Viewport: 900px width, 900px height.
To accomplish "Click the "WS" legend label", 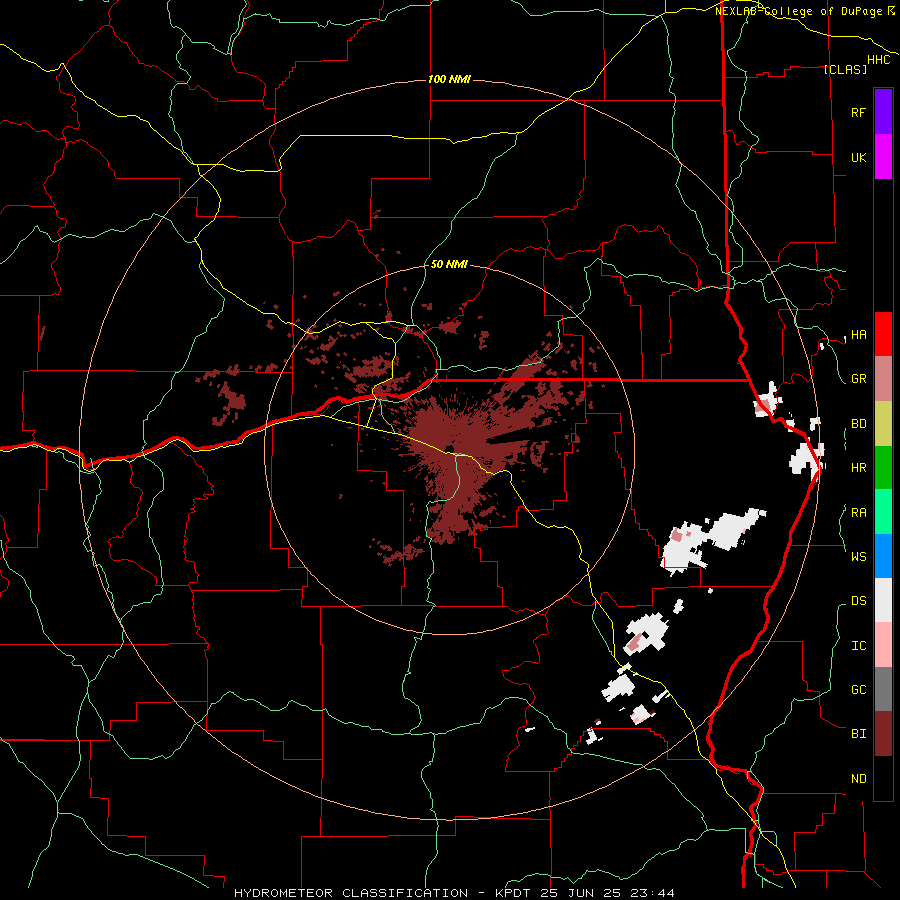I will pyautogui.click(x=858, y=556).
